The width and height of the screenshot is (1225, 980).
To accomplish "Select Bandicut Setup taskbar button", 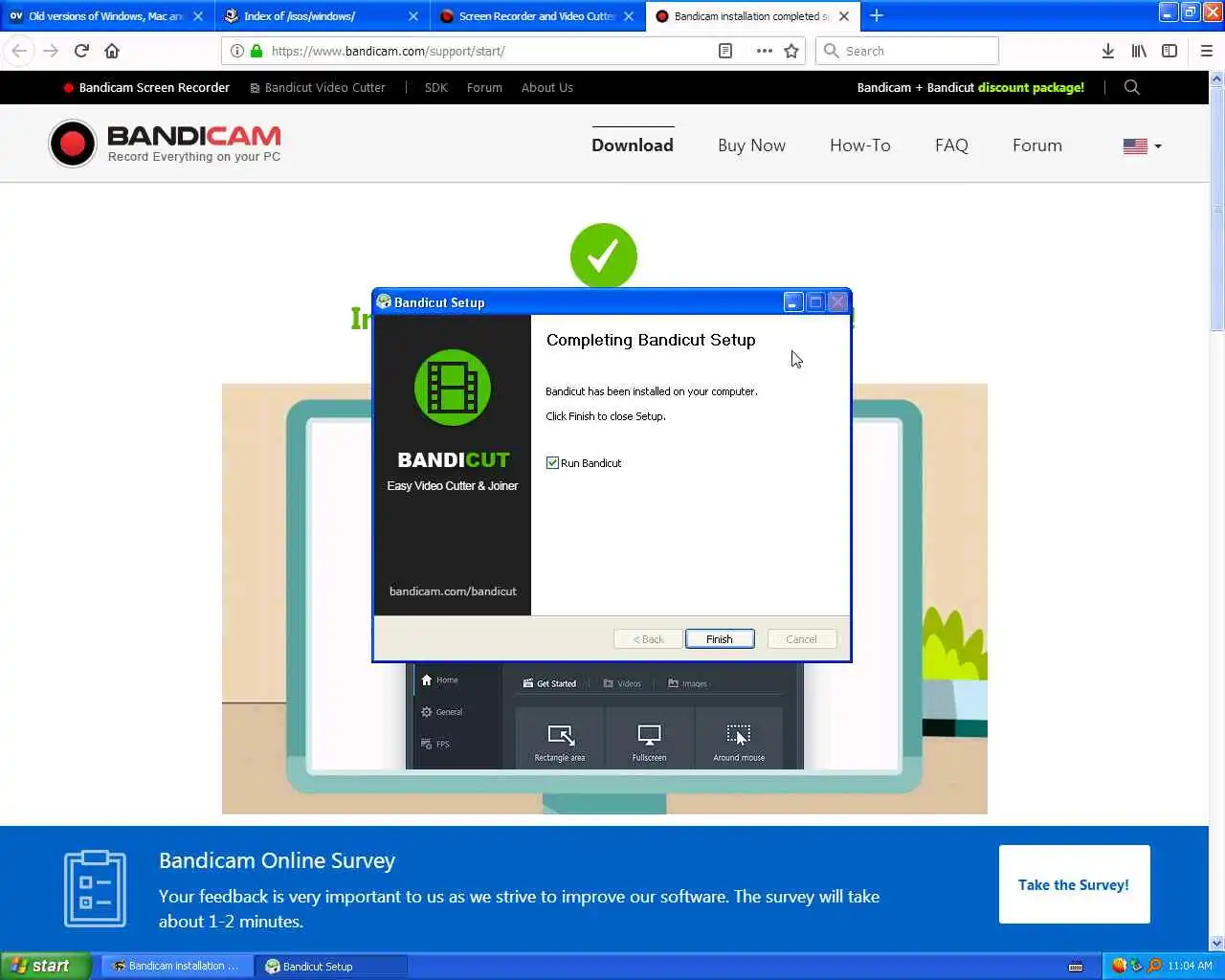I will click(x=331, y=966).
